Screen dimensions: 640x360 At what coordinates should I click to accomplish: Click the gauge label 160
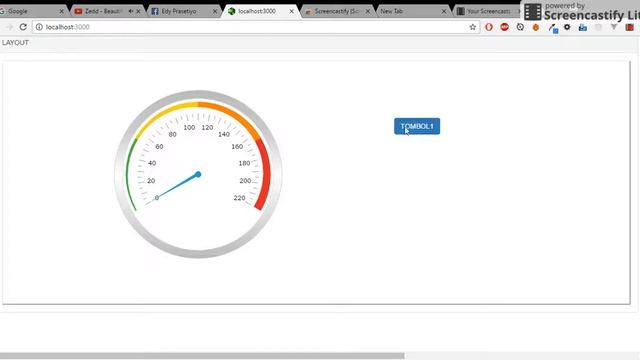point(237,147)
